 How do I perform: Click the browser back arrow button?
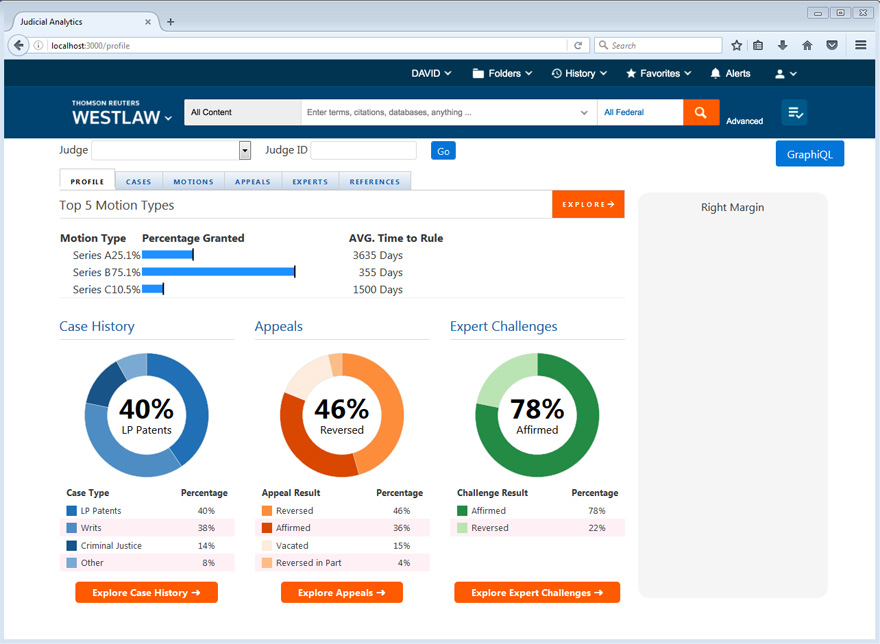[x=19, y=45]
